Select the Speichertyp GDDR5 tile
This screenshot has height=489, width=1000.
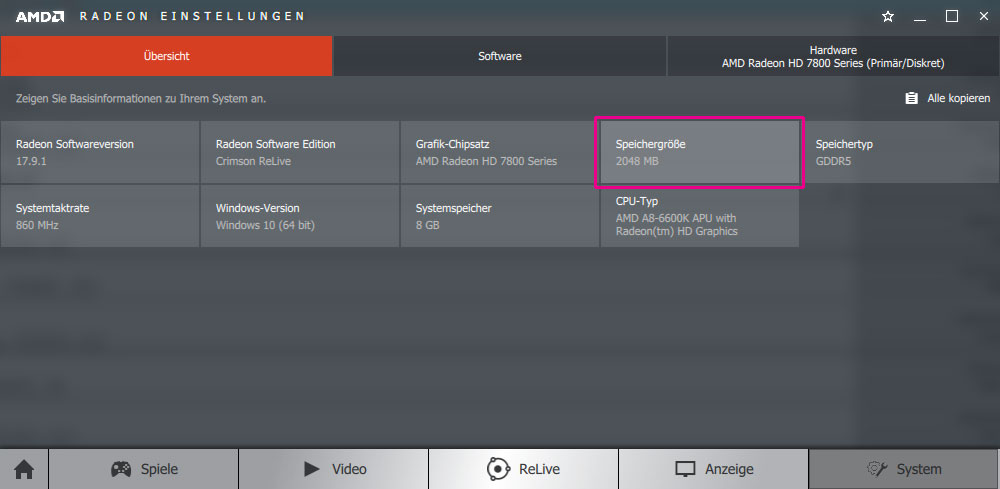(x=900, y=152)
